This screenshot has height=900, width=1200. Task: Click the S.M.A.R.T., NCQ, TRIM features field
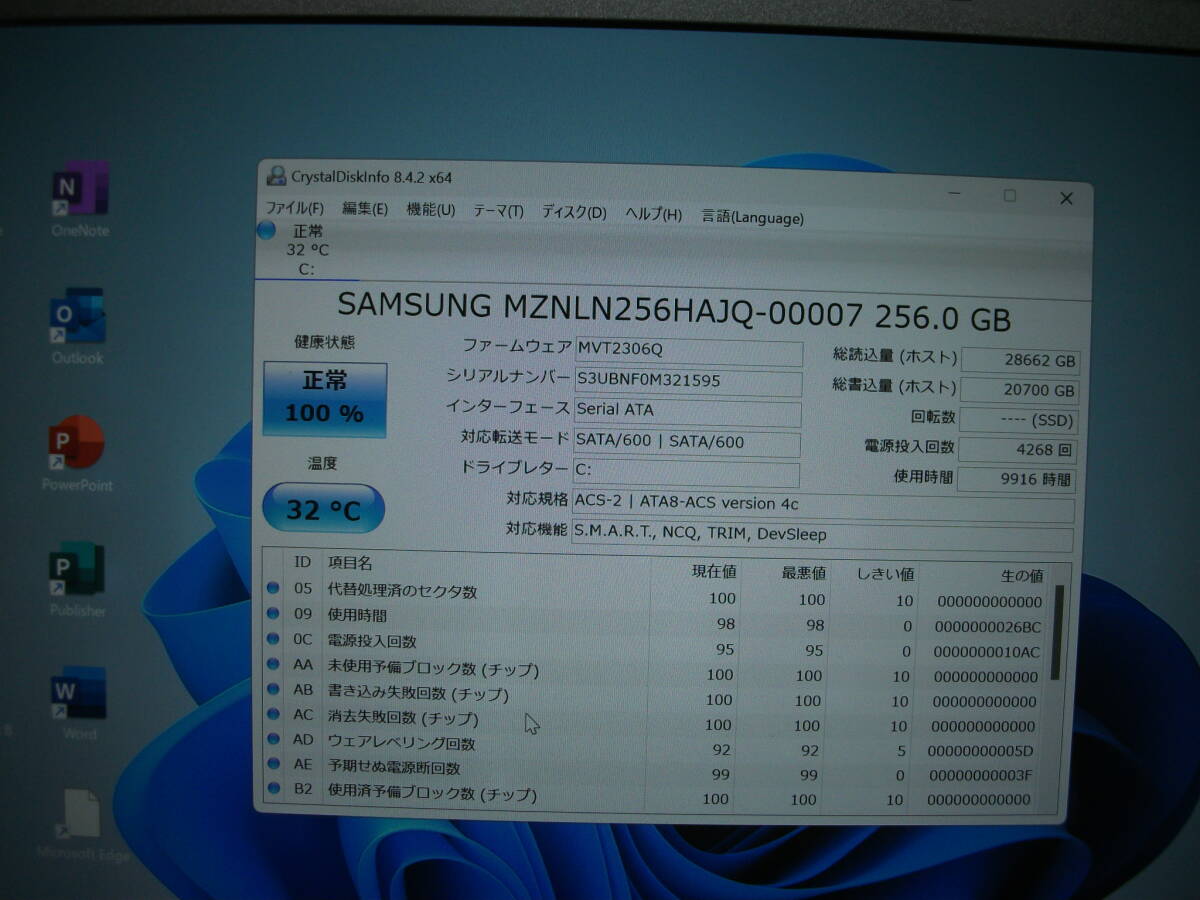(822, 536)
